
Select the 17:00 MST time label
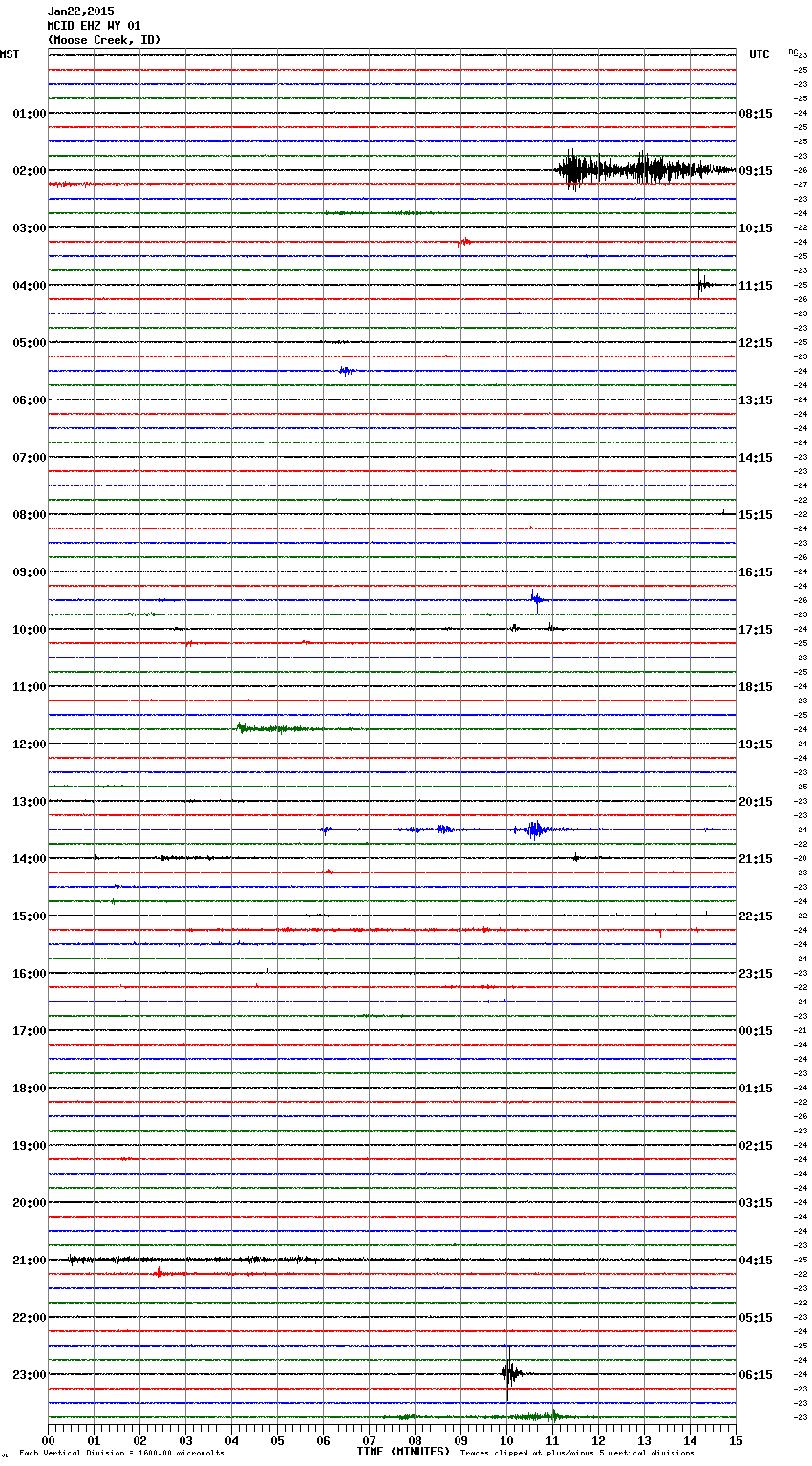[29, 1031]
